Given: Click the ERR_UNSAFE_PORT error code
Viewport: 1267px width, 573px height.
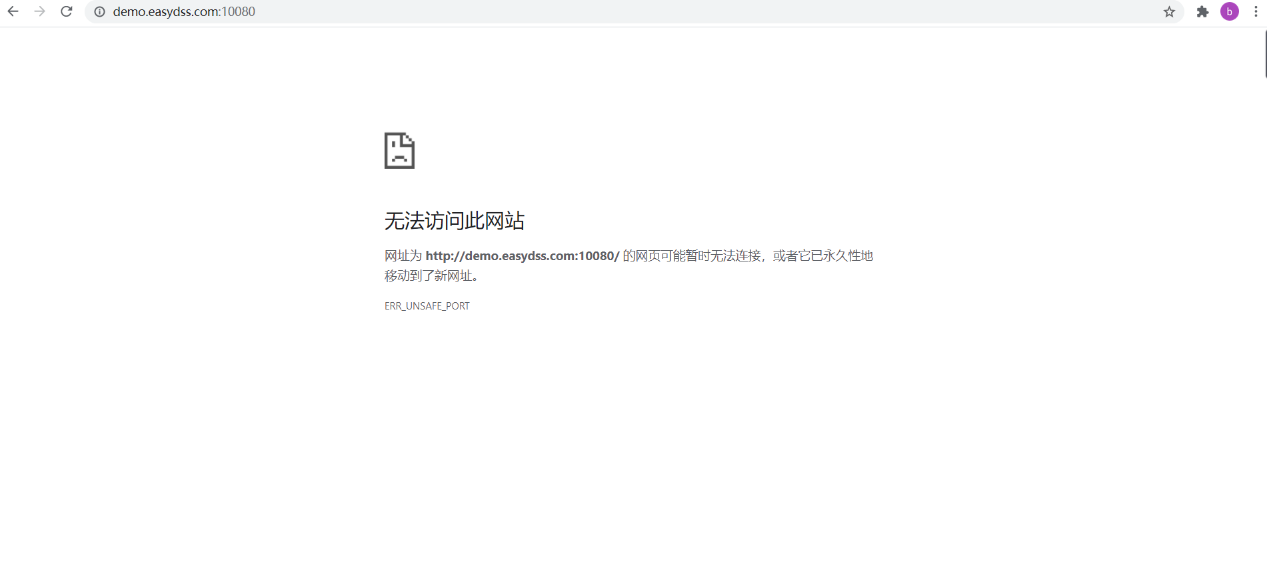Looking at the screenshot, I should tap(427, 306).
